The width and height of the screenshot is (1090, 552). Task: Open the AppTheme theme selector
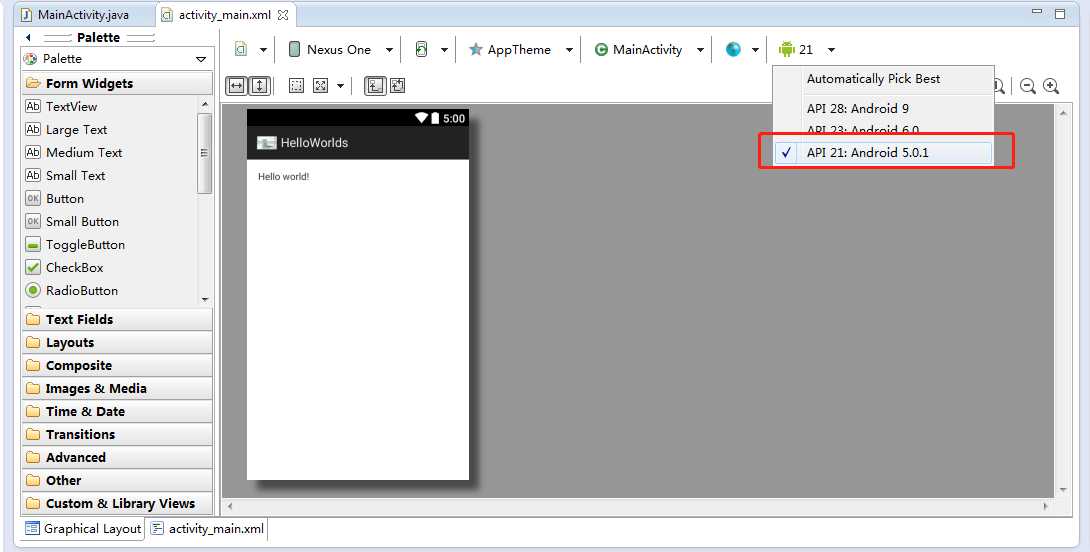[520, 49]
